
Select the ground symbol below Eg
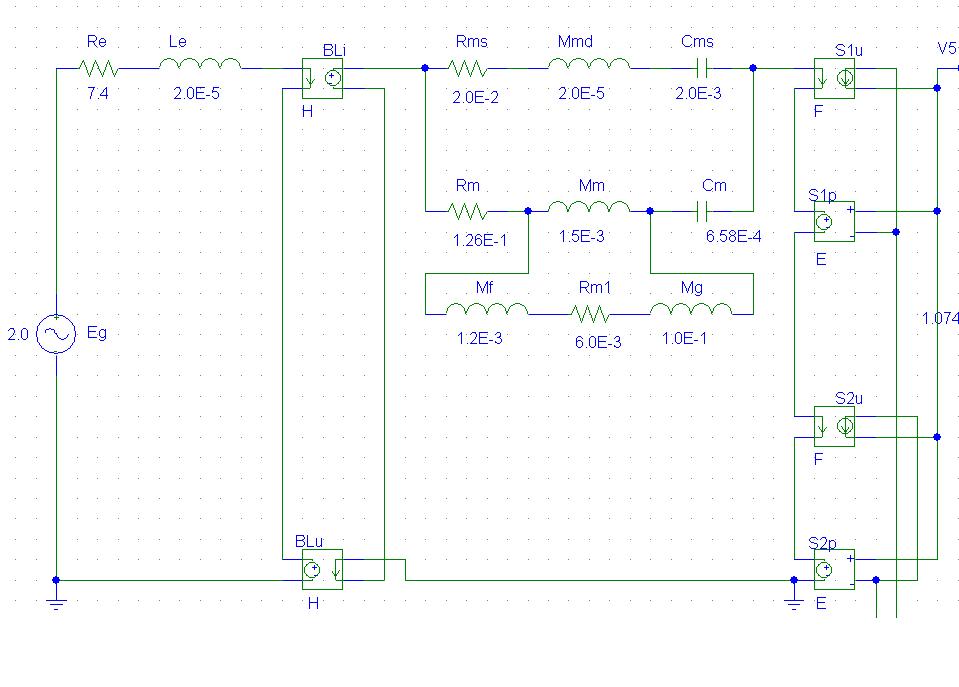(x=56, y=602)
